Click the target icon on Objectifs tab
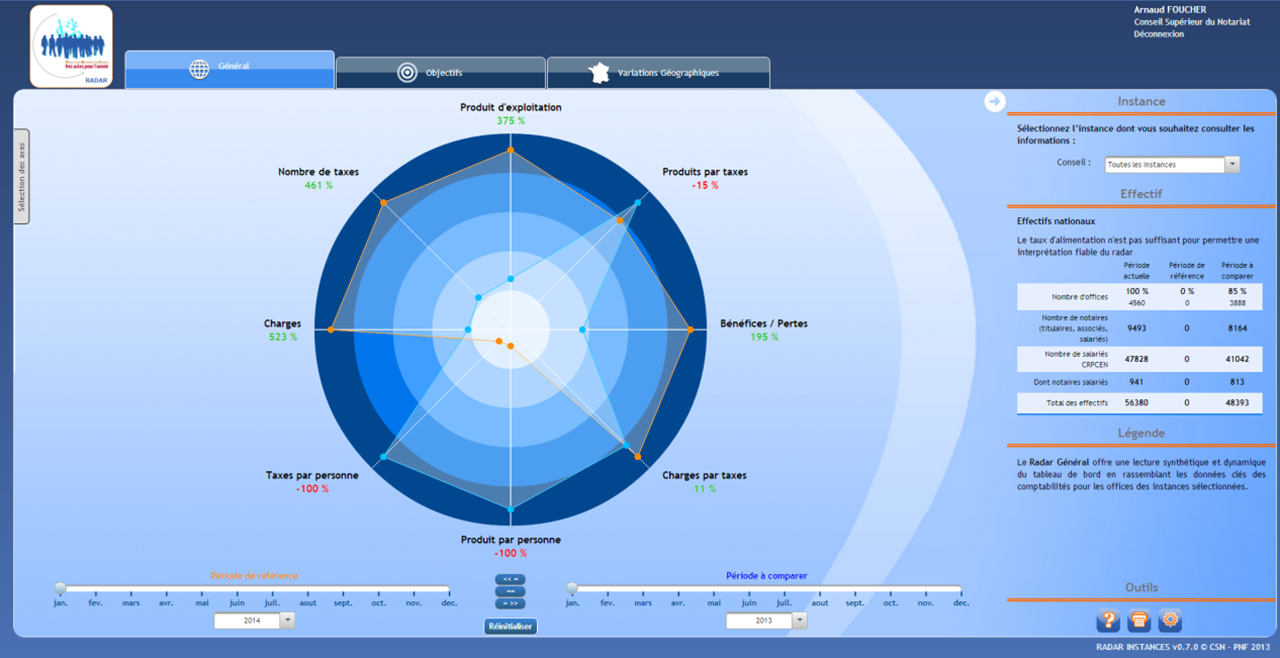Image resolution: width=1280 pixels, height=658 pixels. point(407,72)
